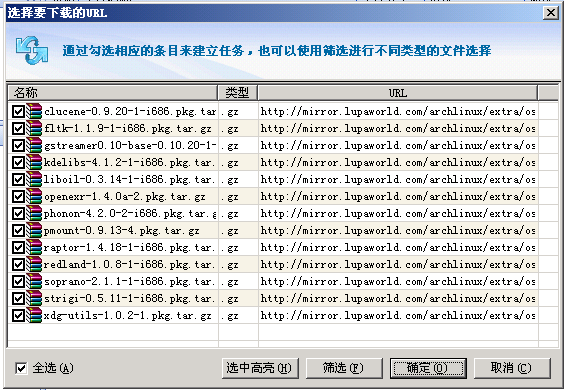Uncheck the openexr-1.4.0a-2 checkbox
This screenshot has width=564, height=390.
[x=18, y=197]
